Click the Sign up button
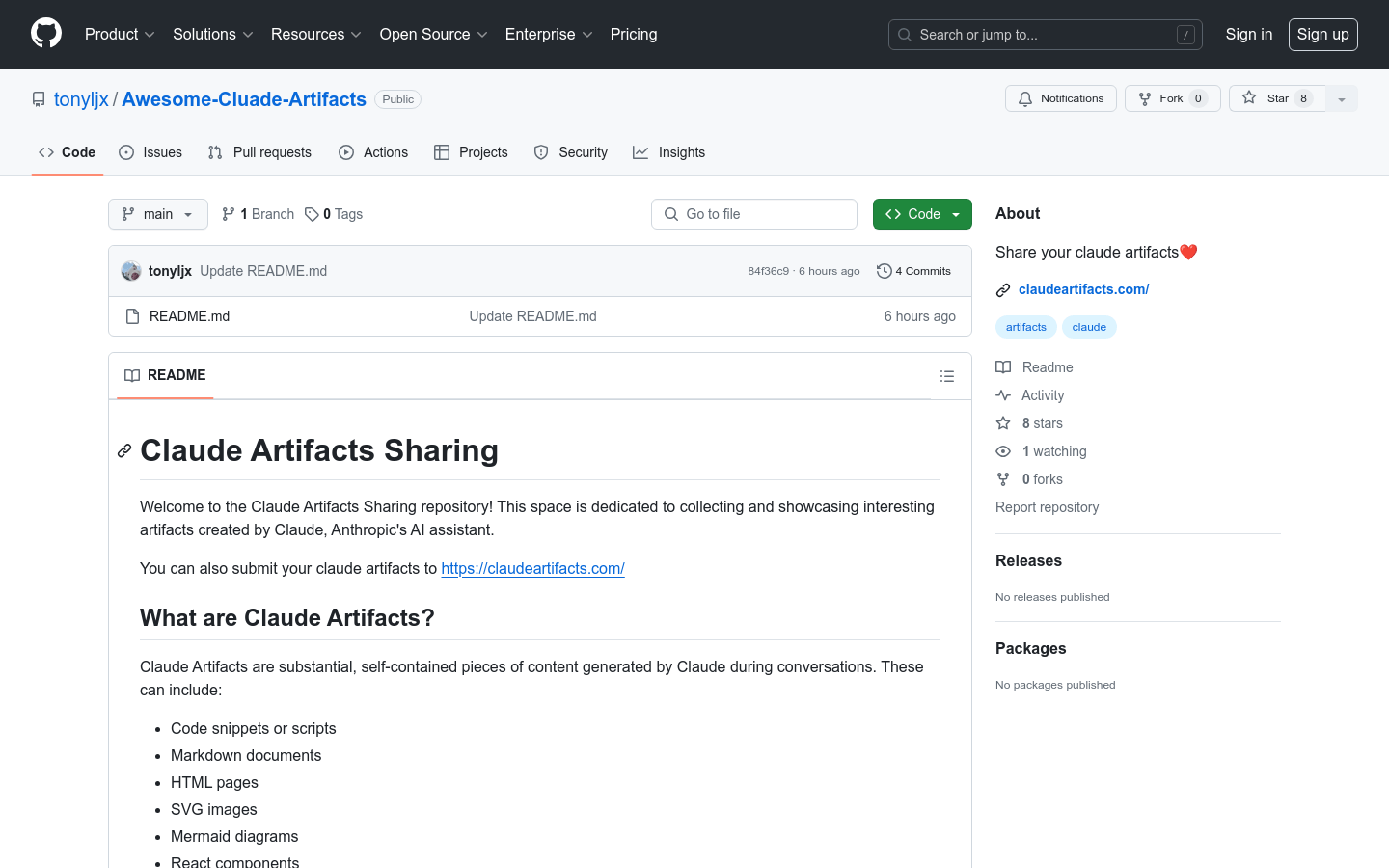 [x=1323, y=35]
